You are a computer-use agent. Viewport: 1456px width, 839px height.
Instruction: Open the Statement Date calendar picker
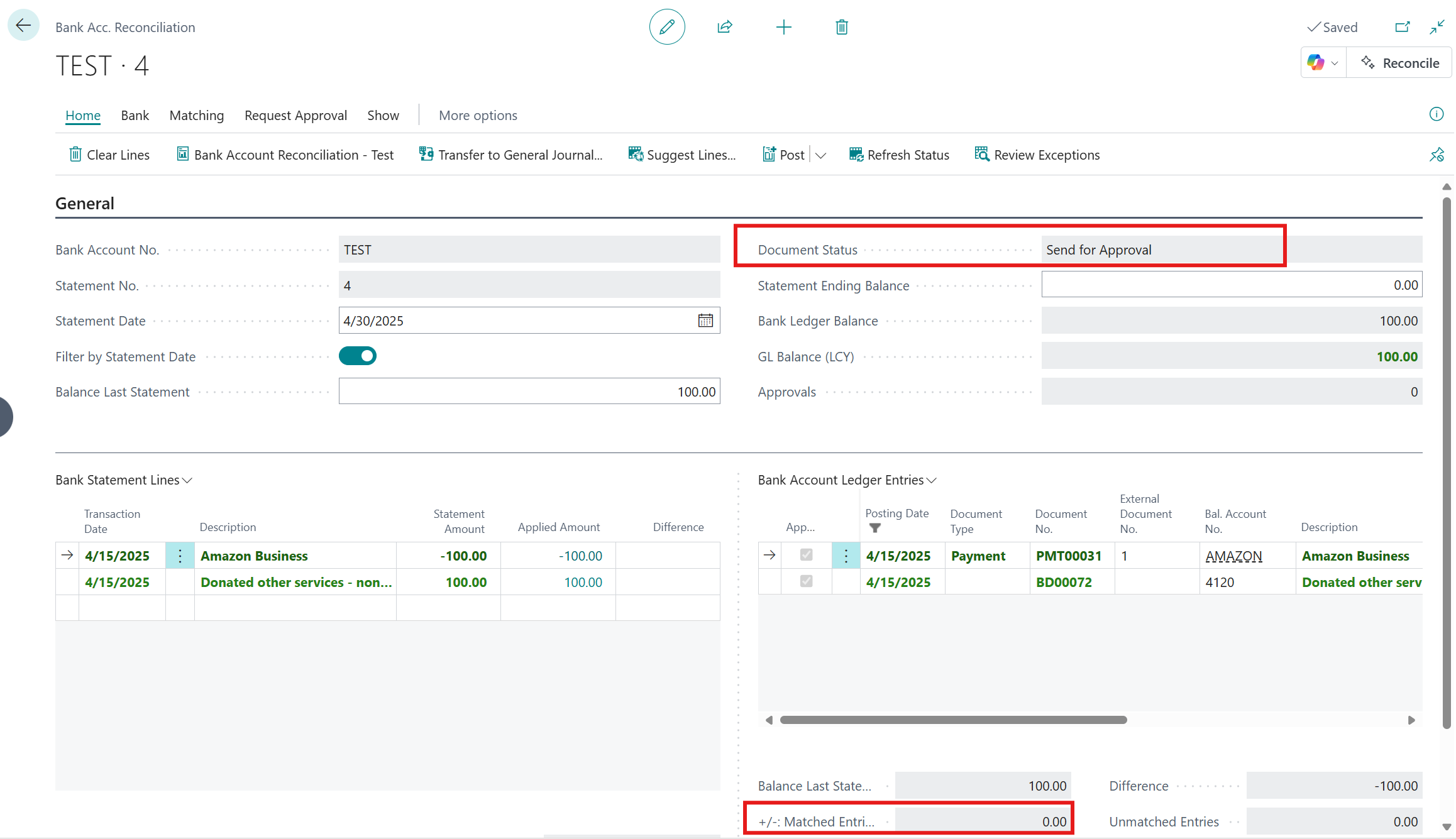point(705,321)
